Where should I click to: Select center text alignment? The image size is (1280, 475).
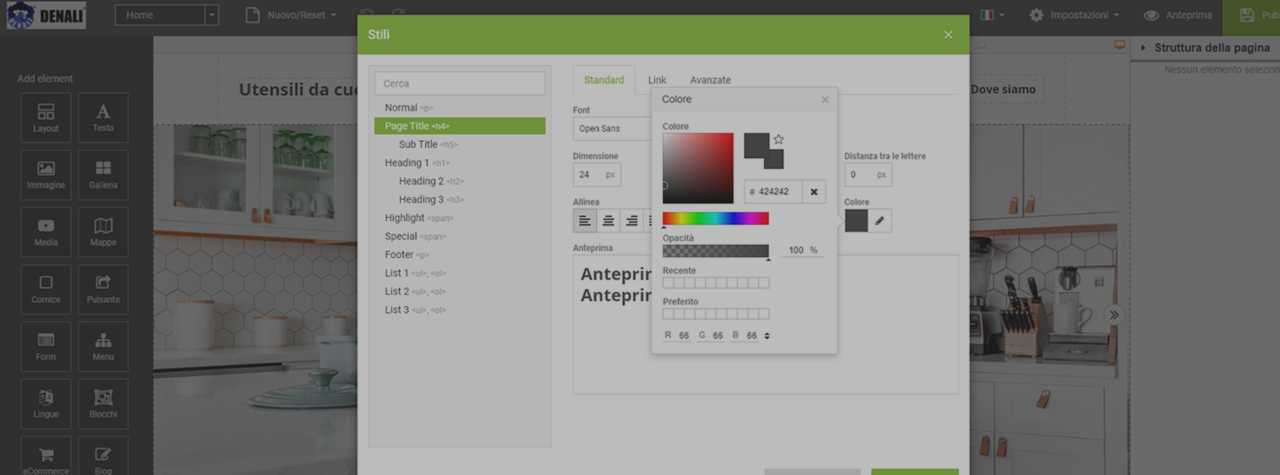click(608, 221)
